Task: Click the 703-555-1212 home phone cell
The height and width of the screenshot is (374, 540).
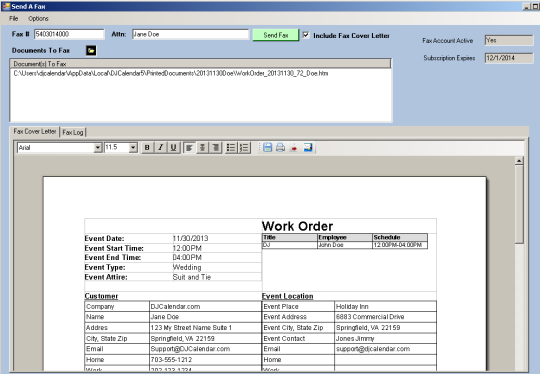Action: (206, 360)
